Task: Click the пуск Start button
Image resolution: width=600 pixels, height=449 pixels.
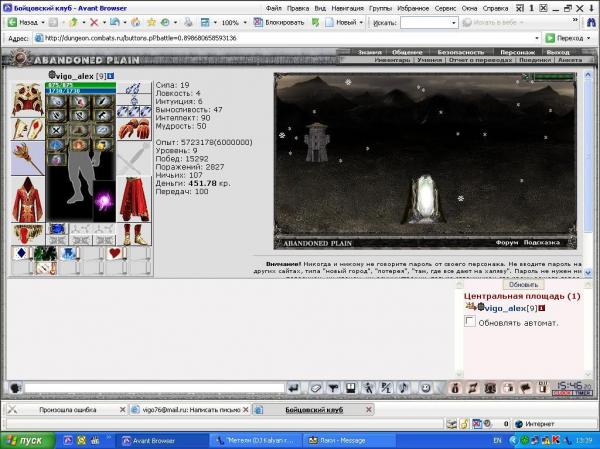Action: [x=28, y=441]
